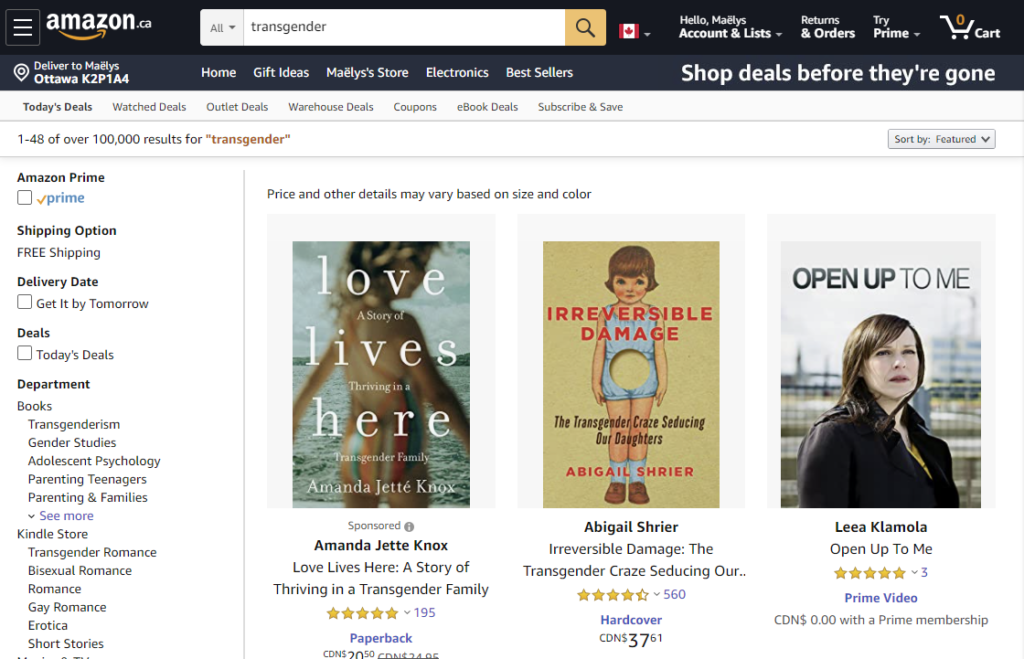This screenshot has width=1024, height=659.
Task: Click the search field containing transgender
Action: 404,27
